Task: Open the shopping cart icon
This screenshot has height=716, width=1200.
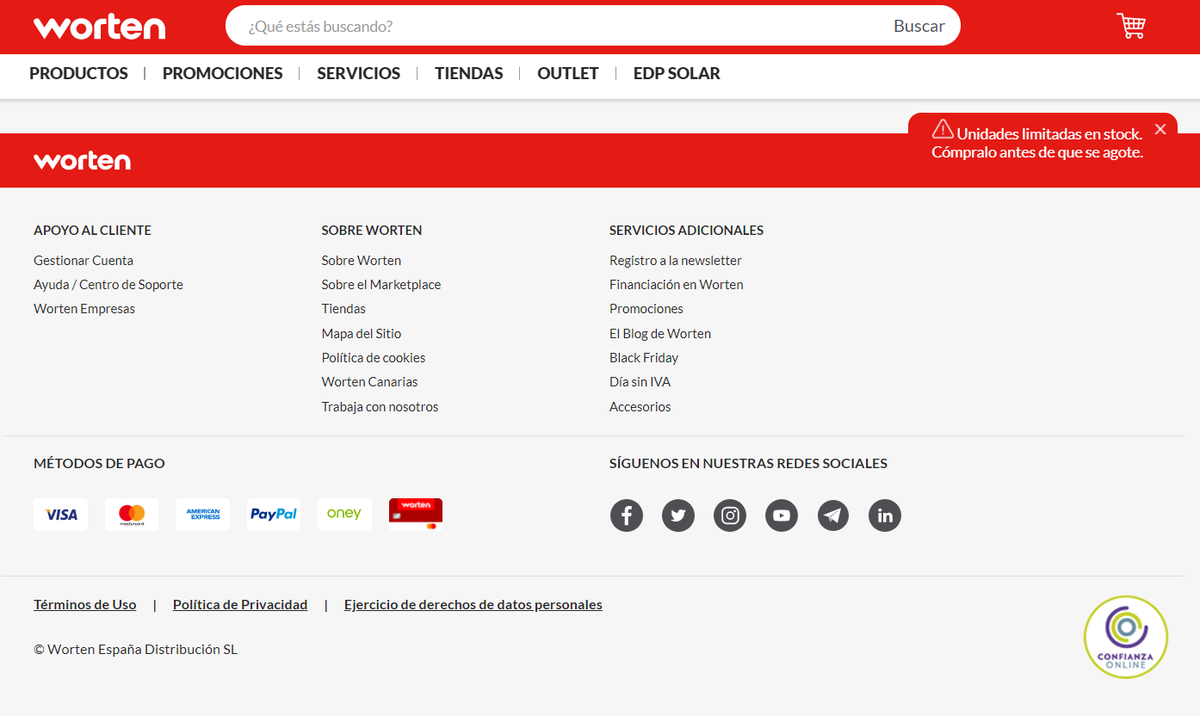Action: (x=1131, y=26)
